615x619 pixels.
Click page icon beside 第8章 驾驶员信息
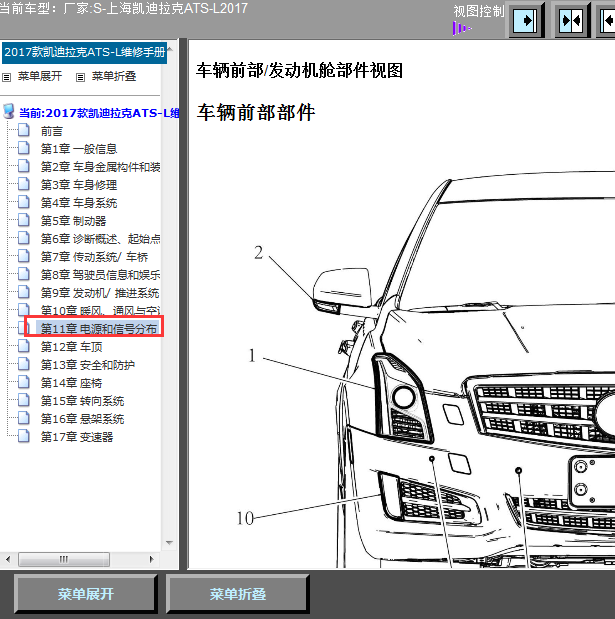coord(24,274)
